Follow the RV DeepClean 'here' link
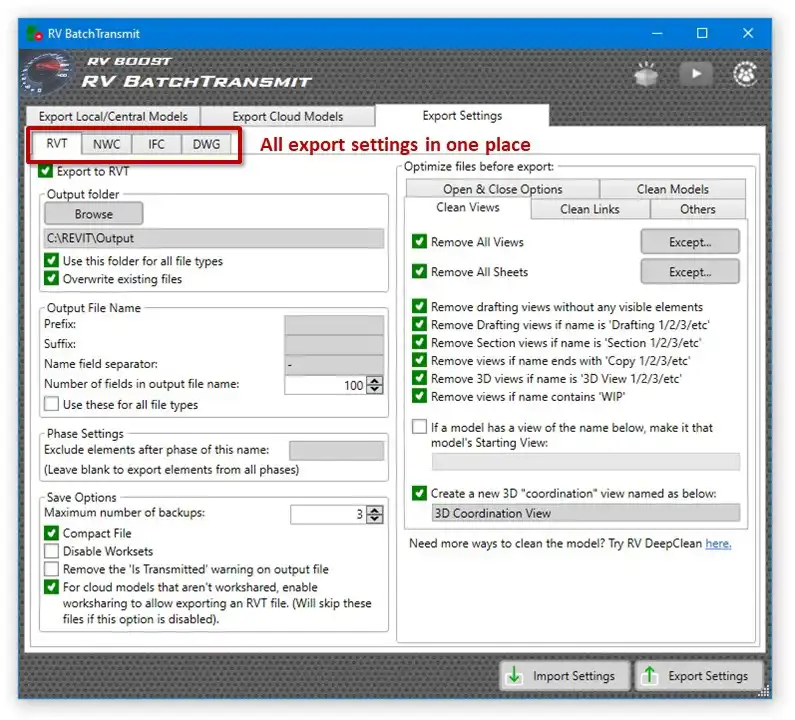The image size is (795, 720). click(718, 544)
